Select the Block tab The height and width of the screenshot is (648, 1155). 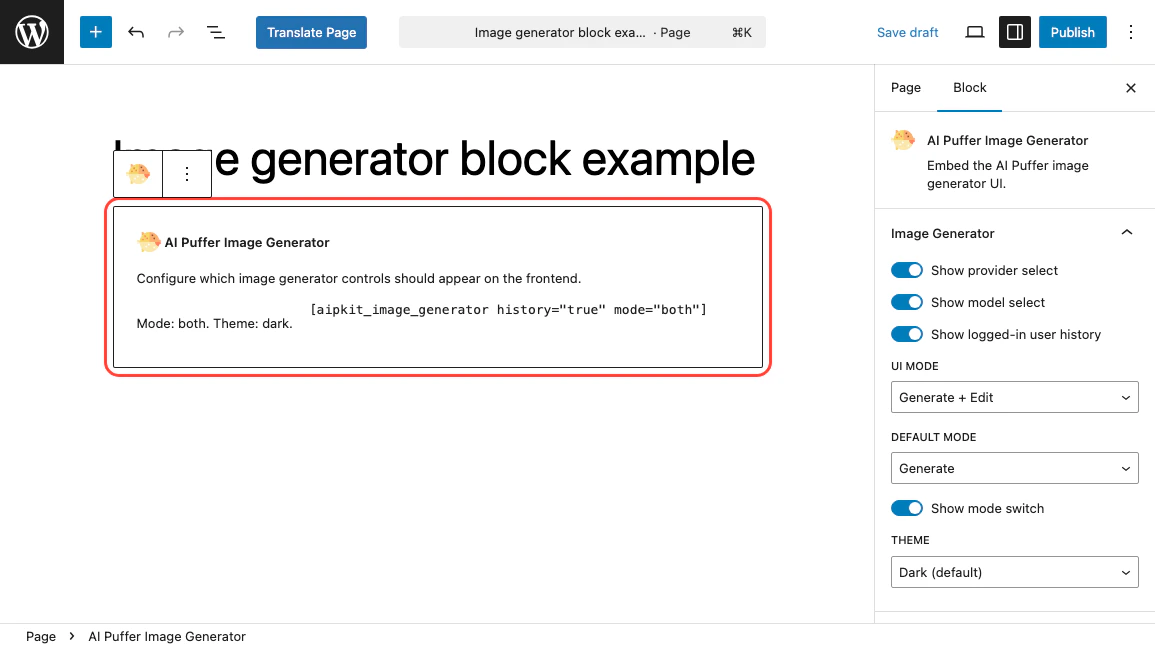(x=969, y=87)
